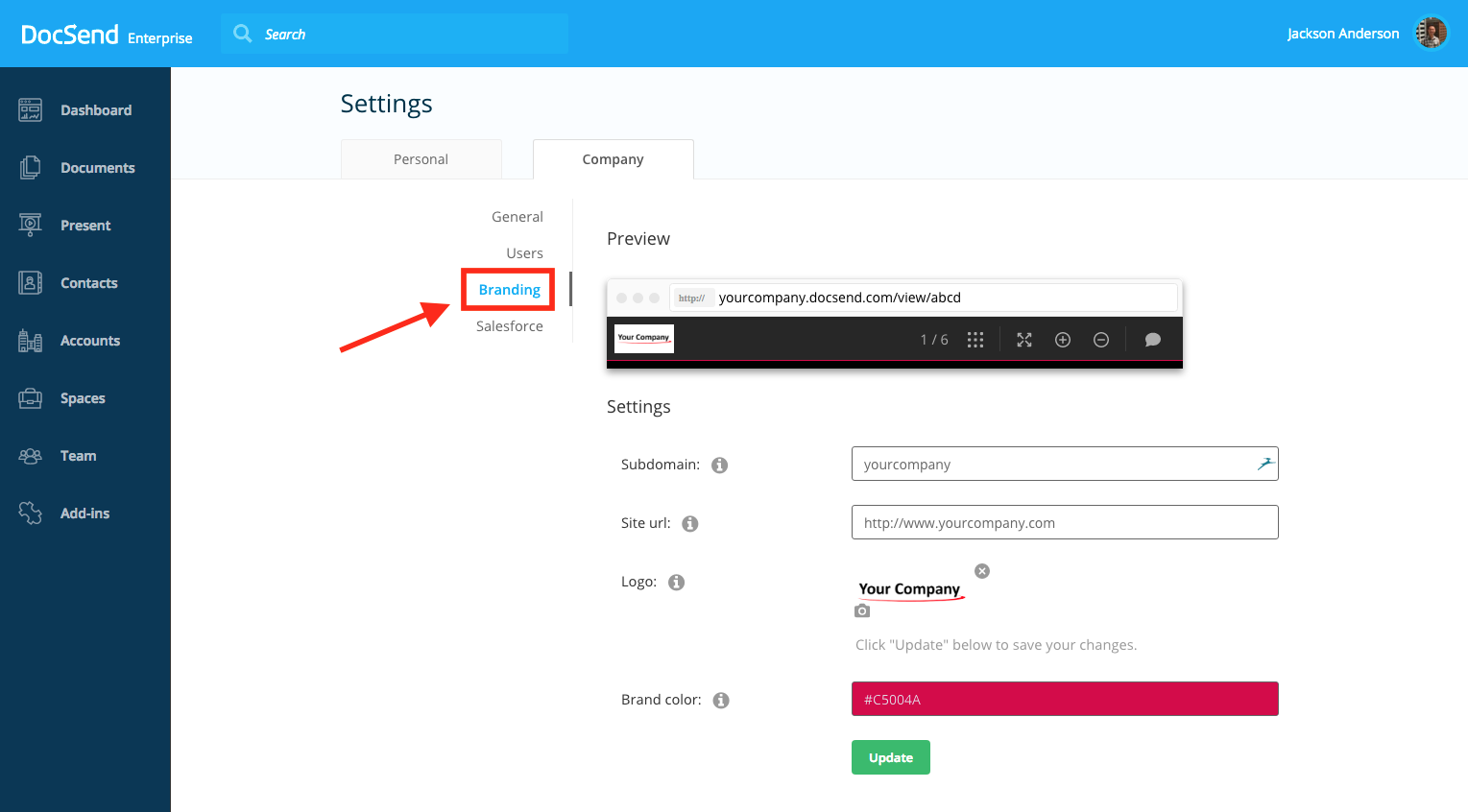1468x812 pixels.
Task: Open the Salesforce settings section
Action: click(510, 326)
